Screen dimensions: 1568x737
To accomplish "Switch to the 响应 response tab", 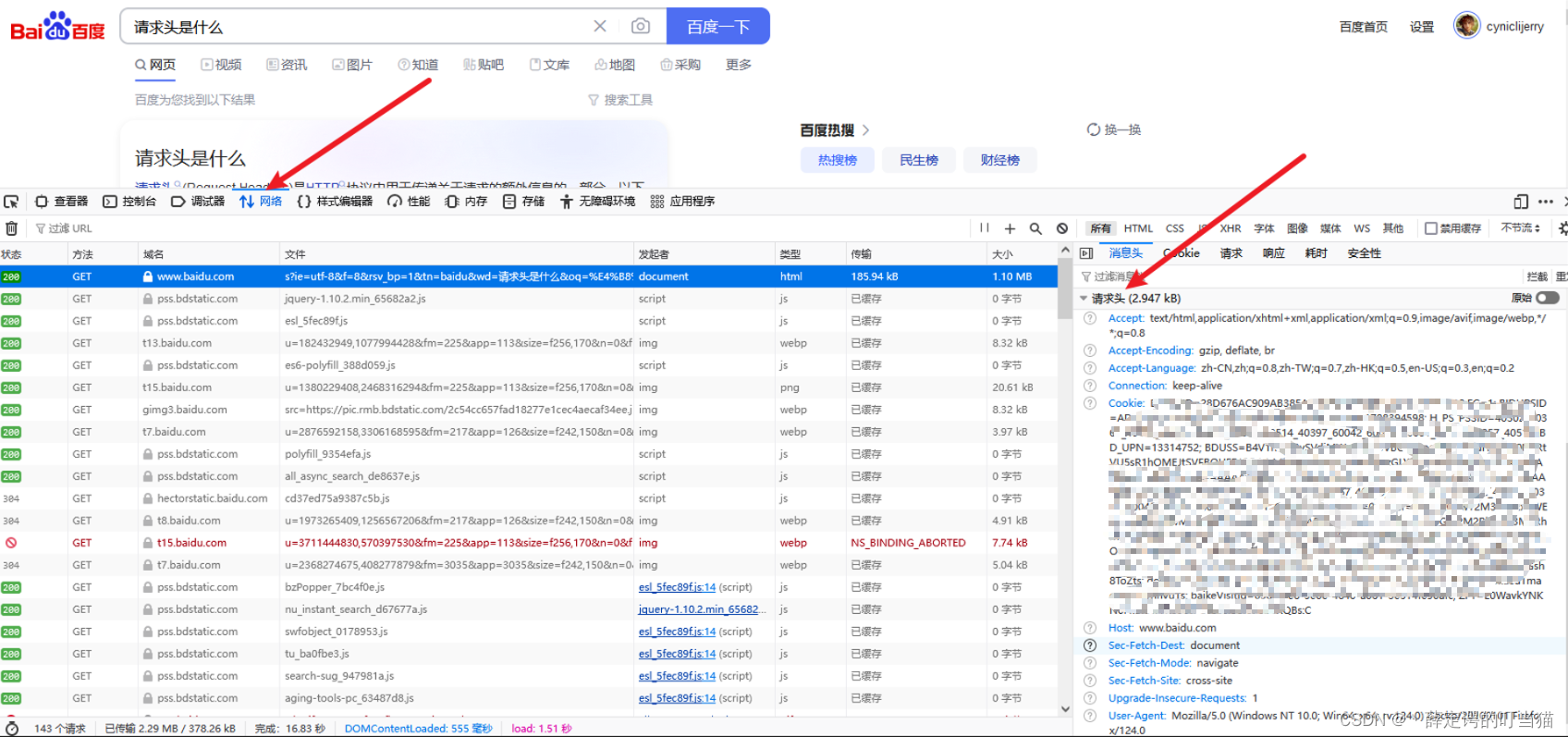I will tap(1274, 253).
